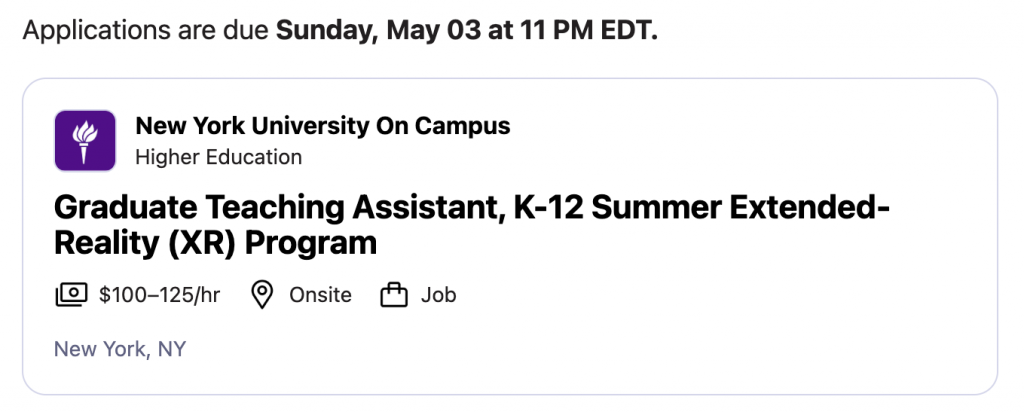Click the Job type label
The height and width of the screenshot is (412, 1024).
coord(438,295)
